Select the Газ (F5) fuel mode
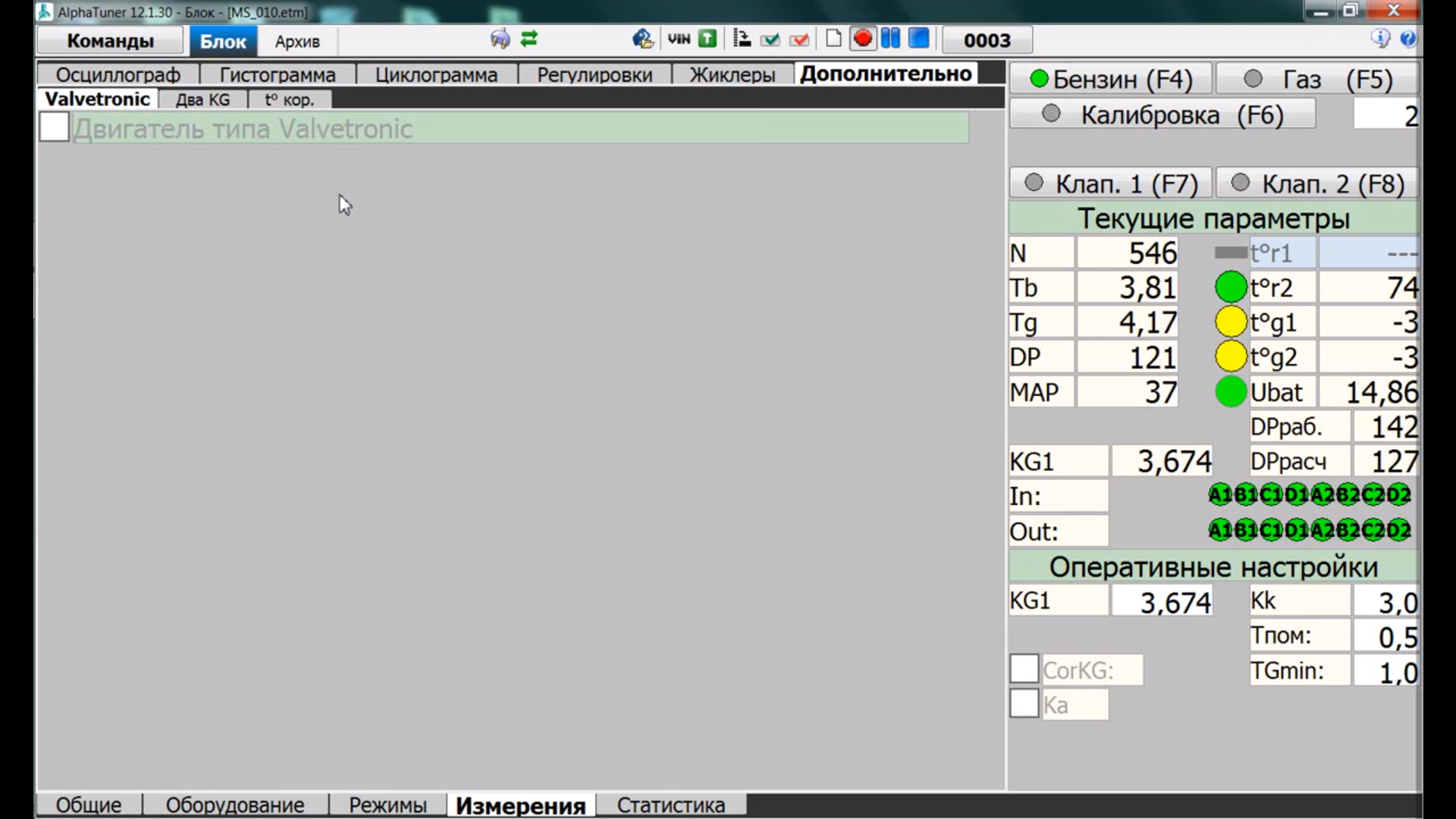Image resolution: width=1456 pixels, height=819 pixels. (1316, 79)
